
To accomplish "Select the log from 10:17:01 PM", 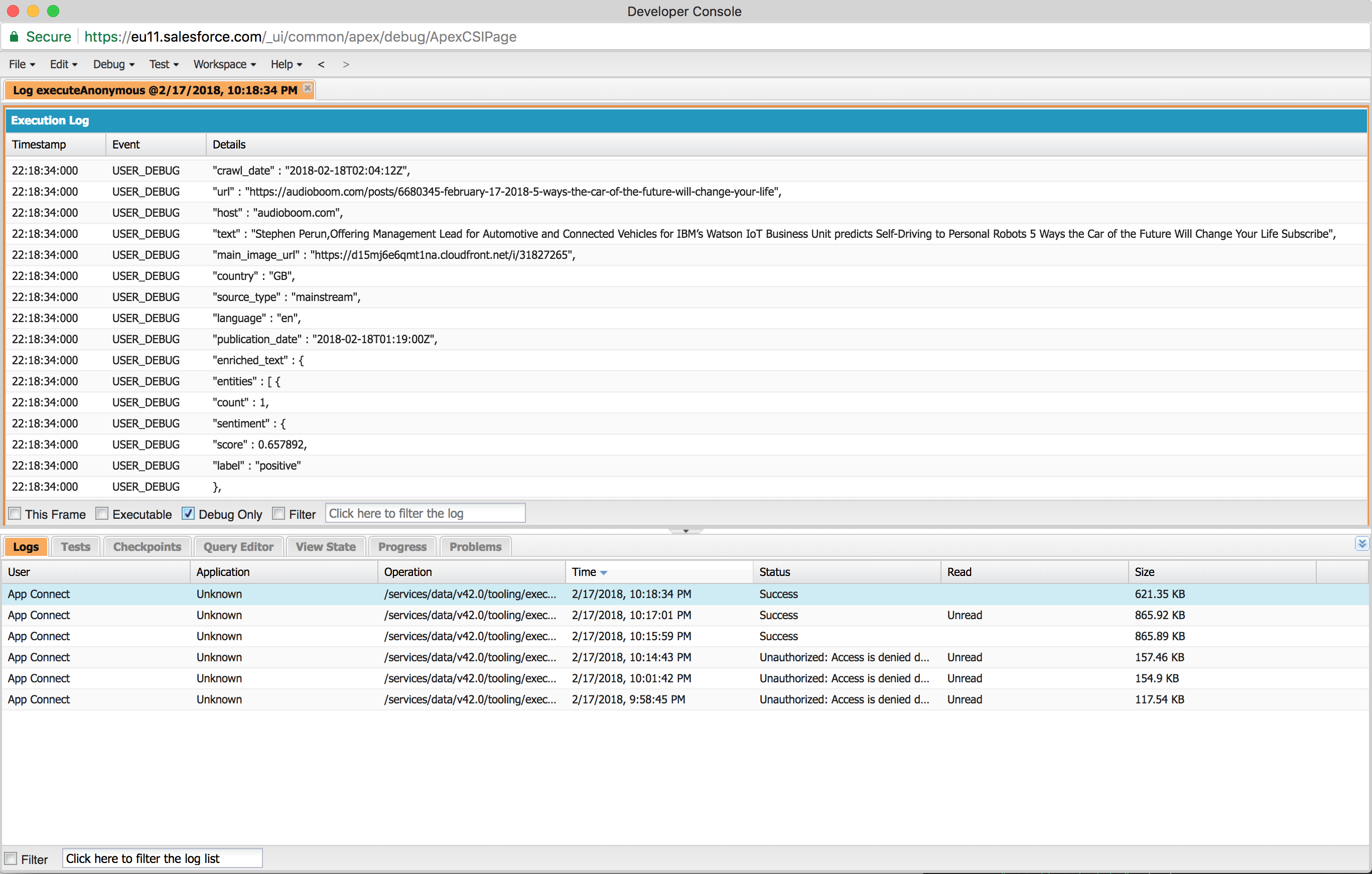I will (631, 615).
